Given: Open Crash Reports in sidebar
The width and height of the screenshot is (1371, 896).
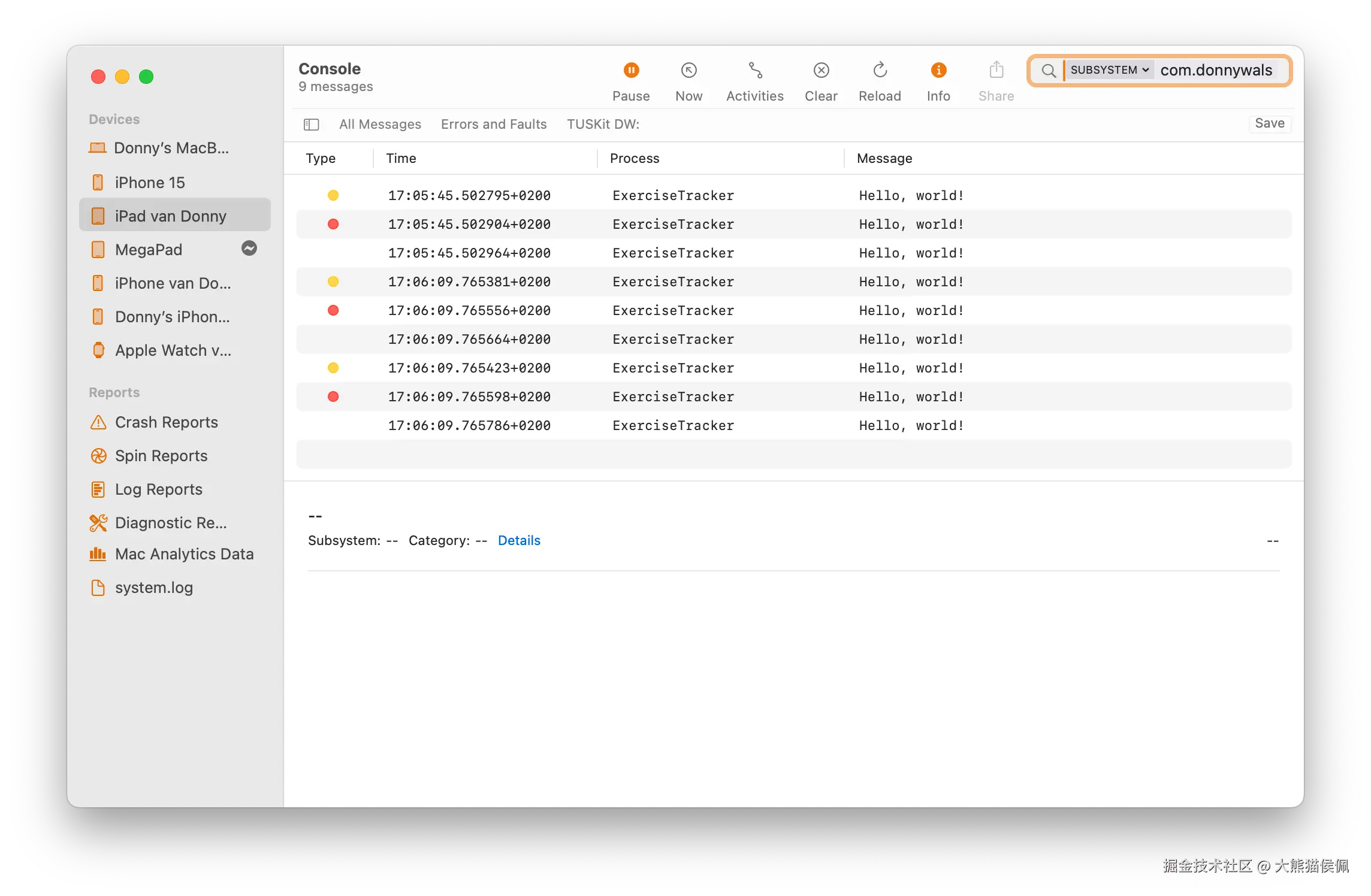Looking at the screenshot, I should [x=166, y=422].
